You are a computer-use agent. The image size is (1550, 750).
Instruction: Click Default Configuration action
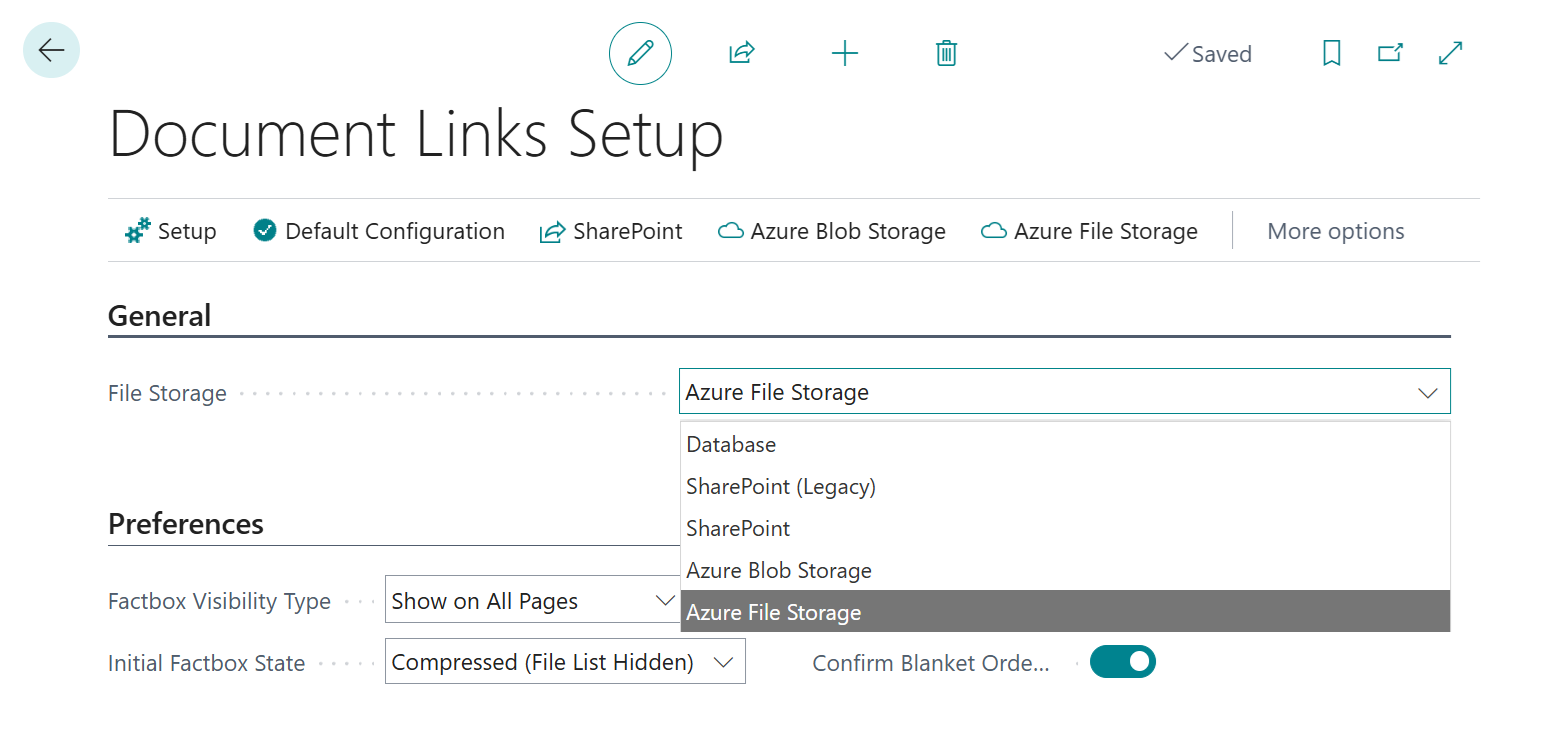coord(379,231)
